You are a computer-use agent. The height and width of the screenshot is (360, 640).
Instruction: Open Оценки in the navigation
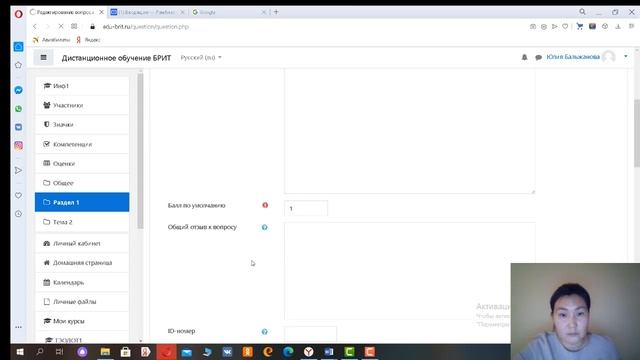(82, 163)
